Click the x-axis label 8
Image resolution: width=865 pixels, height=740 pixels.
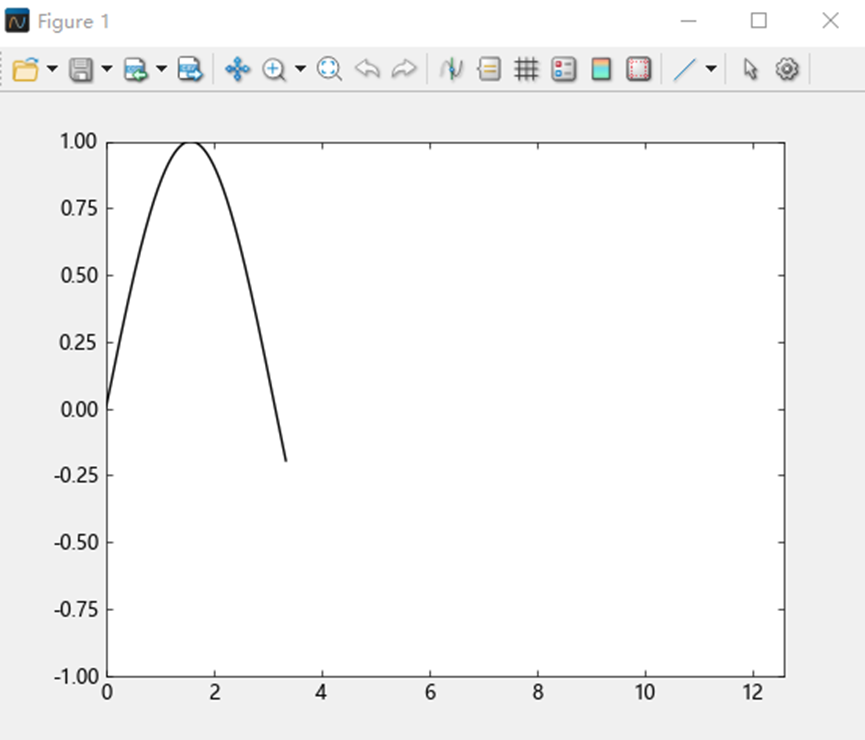click(x=538, y=693)
